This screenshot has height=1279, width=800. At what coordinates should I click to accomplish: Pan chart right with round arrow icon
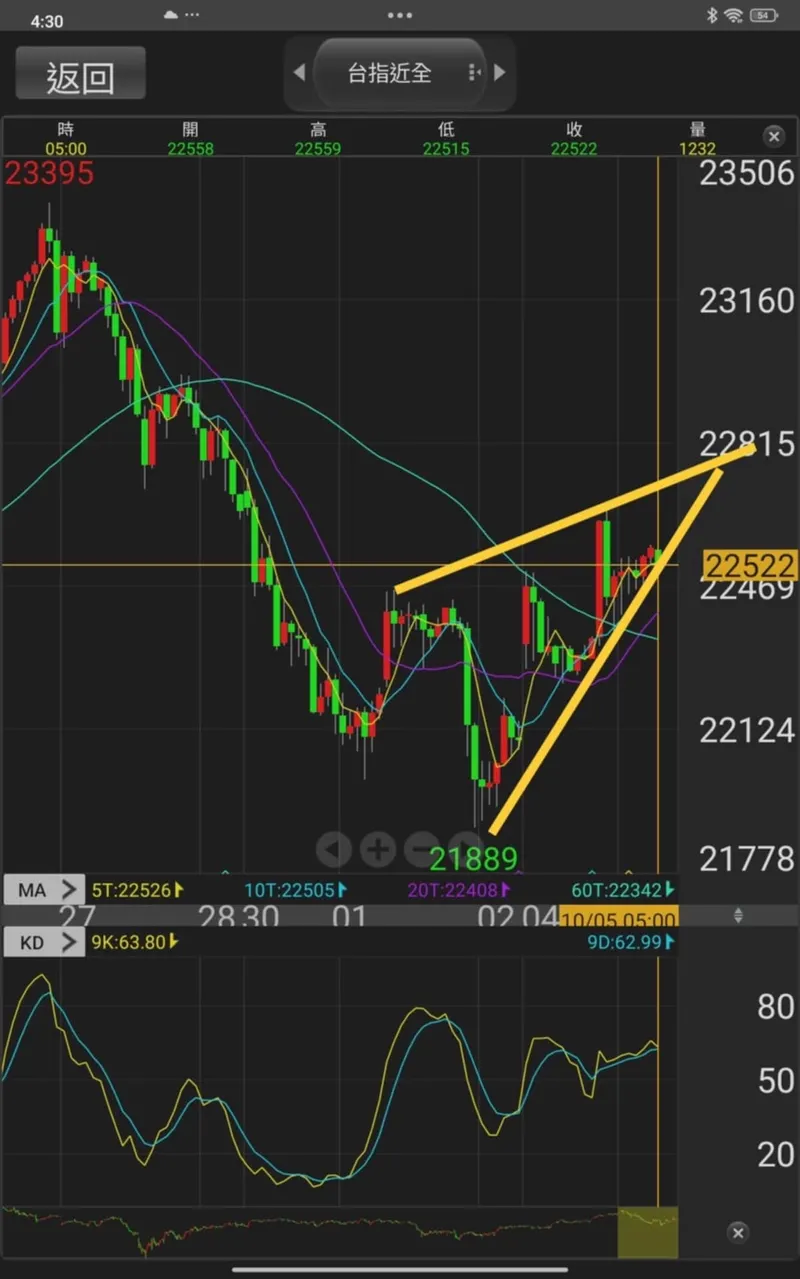click(x=465, y=848)
